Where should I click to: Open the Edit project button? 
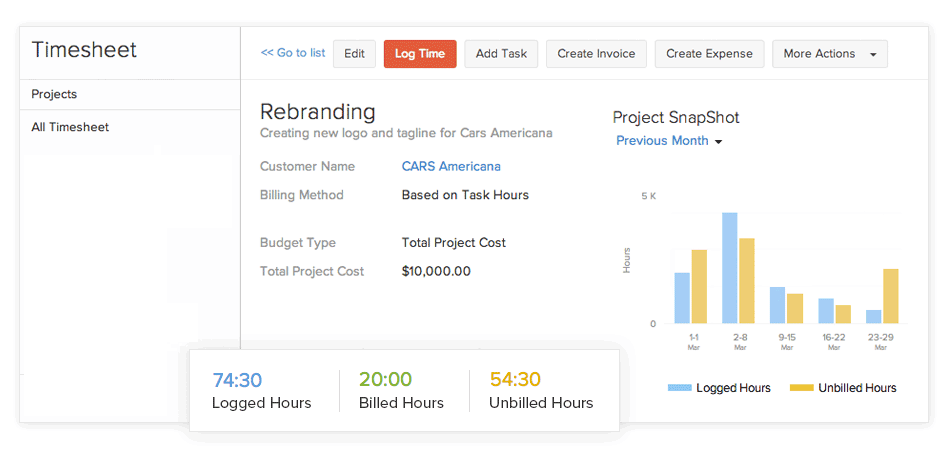click(x=354, y=54)
